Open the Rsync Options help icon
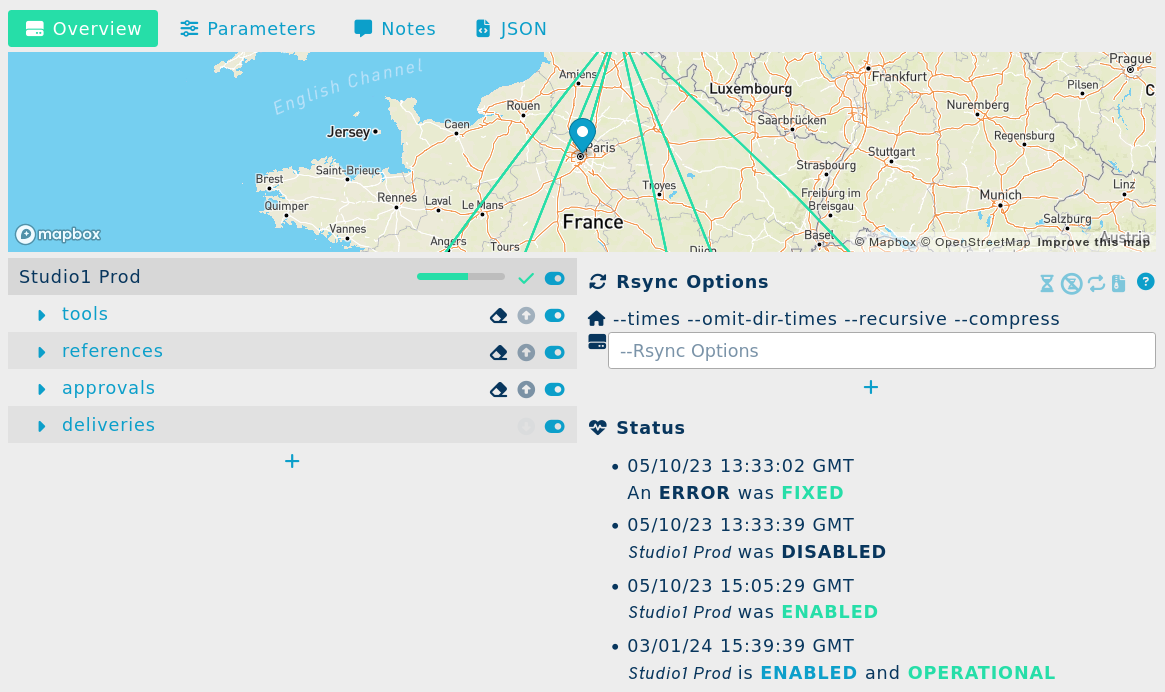1165x692 pixels. click(1146, 282)
